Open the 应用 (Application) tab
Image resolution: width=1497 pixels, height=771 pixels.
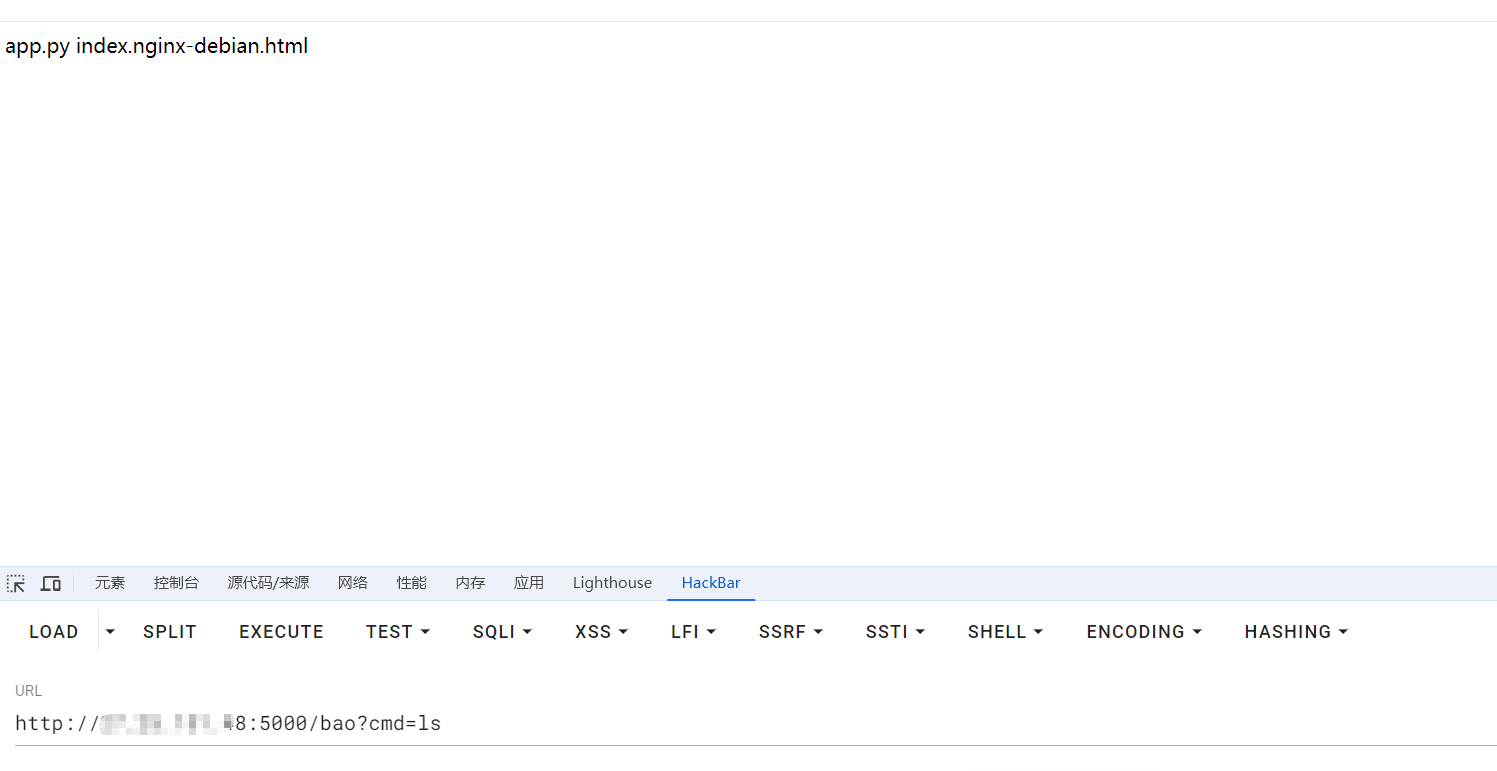click(529, 583)
